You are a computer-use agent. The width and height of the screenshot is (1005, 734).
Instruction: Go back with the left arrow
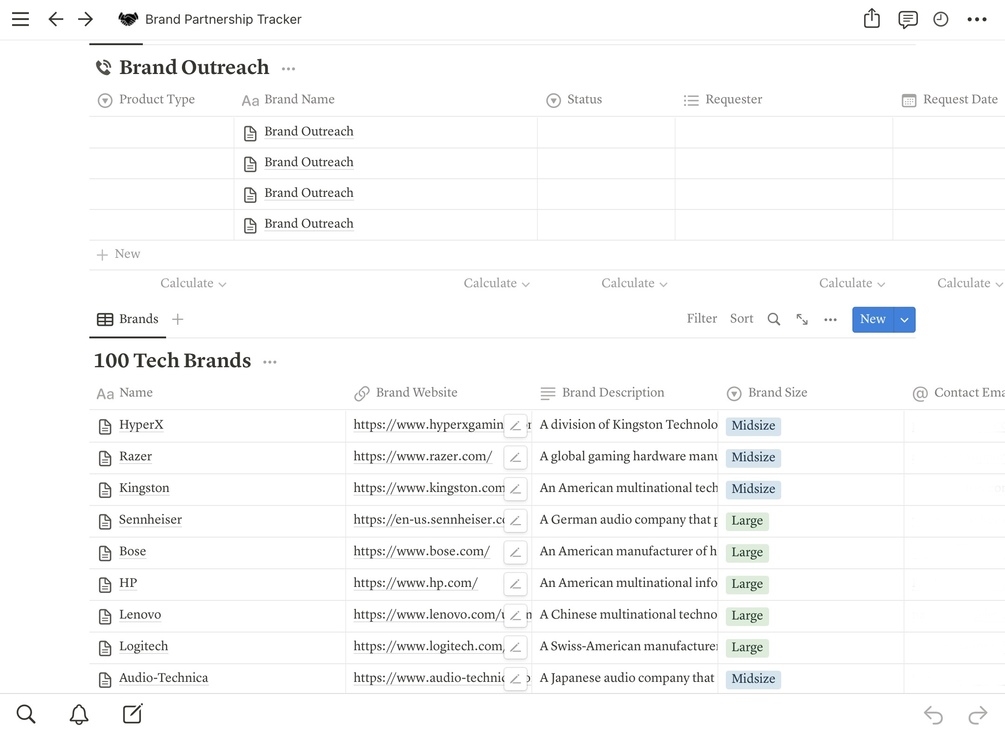click(x=56, y=19)
